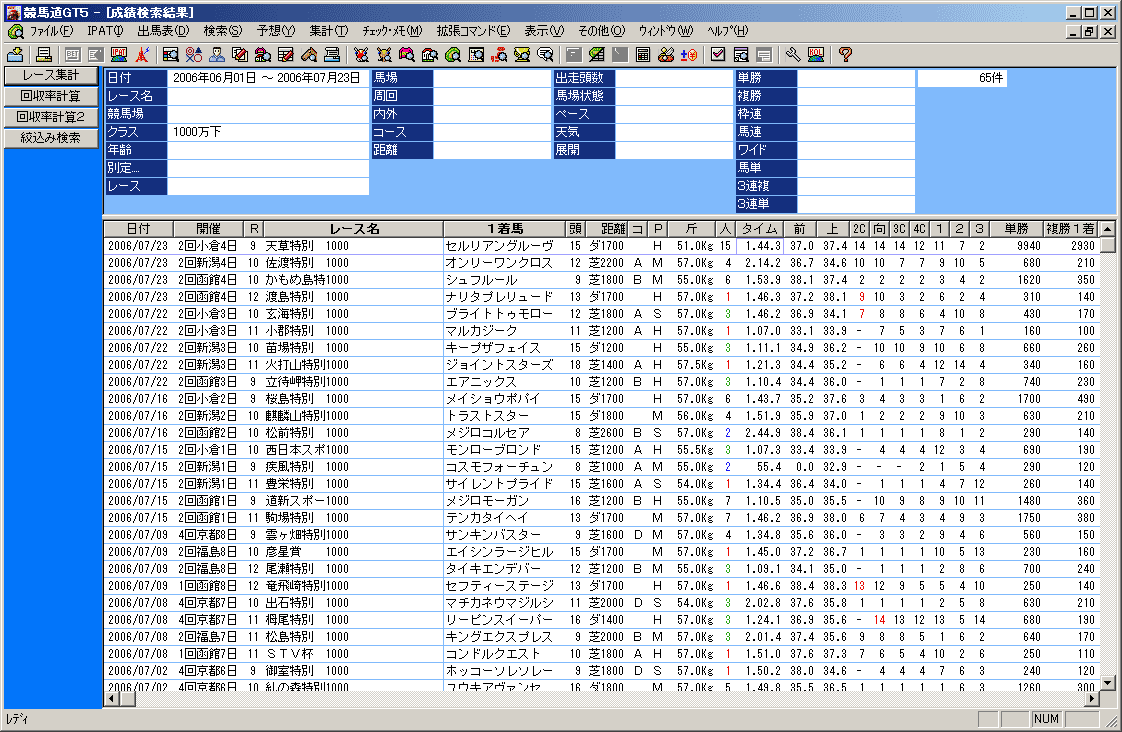Open help with the question mark icon

click(x=845, y=54)
